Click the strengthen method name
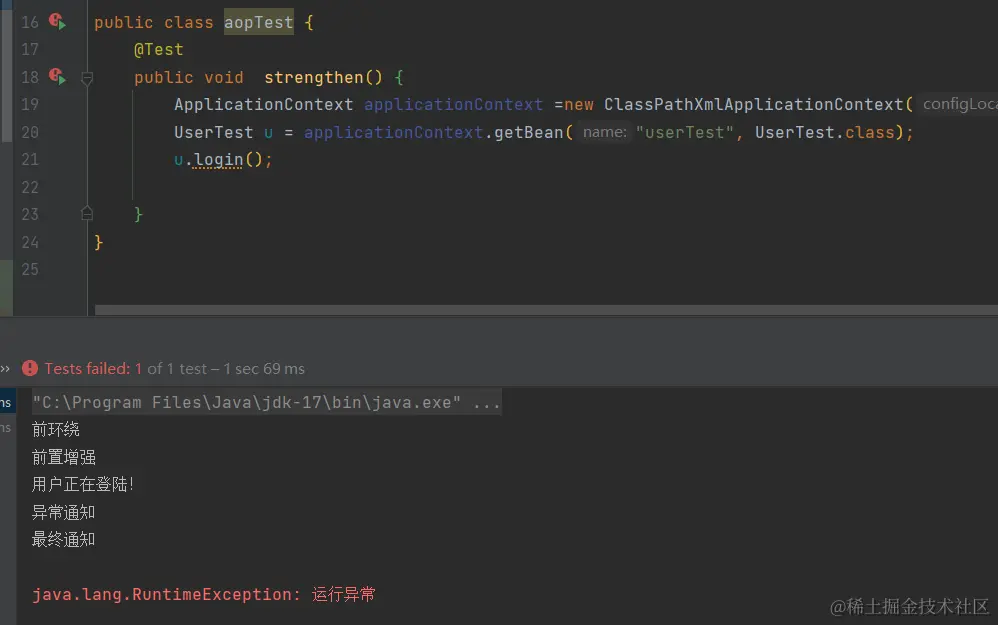 click(313, 78)
